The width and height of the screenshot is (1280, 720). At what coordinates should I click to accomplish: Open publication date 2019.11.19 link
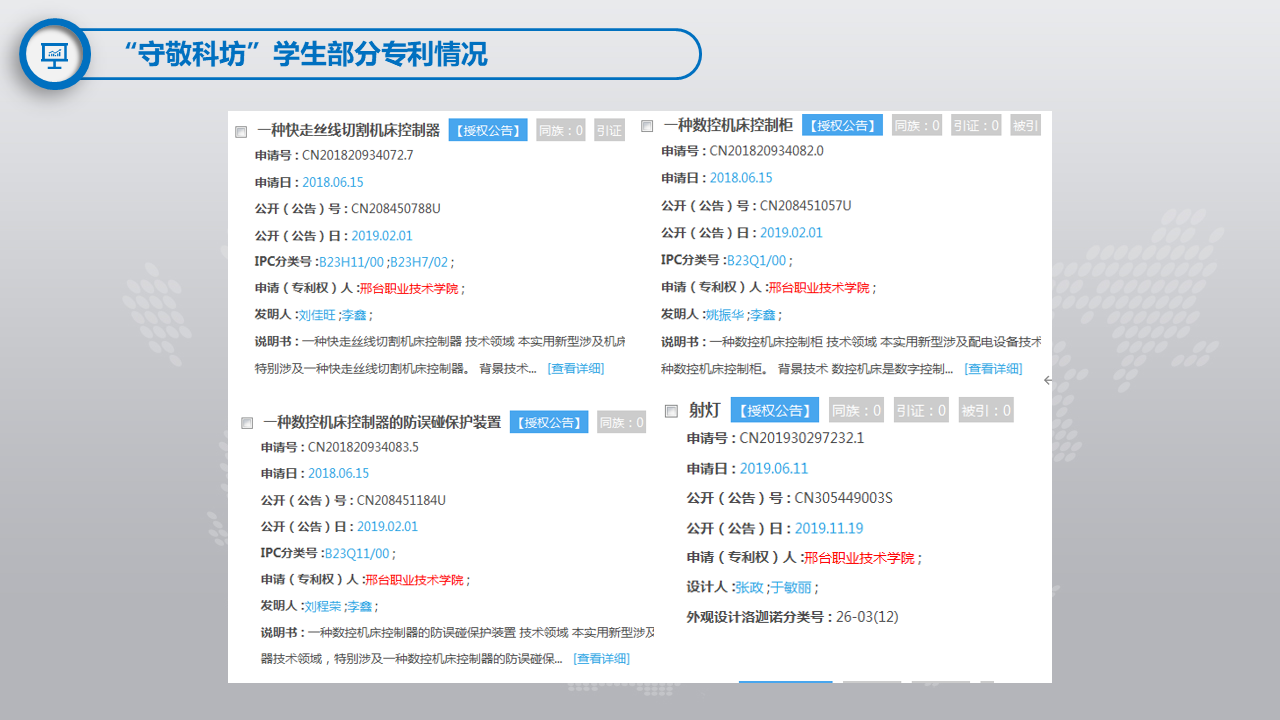point(829,528)
